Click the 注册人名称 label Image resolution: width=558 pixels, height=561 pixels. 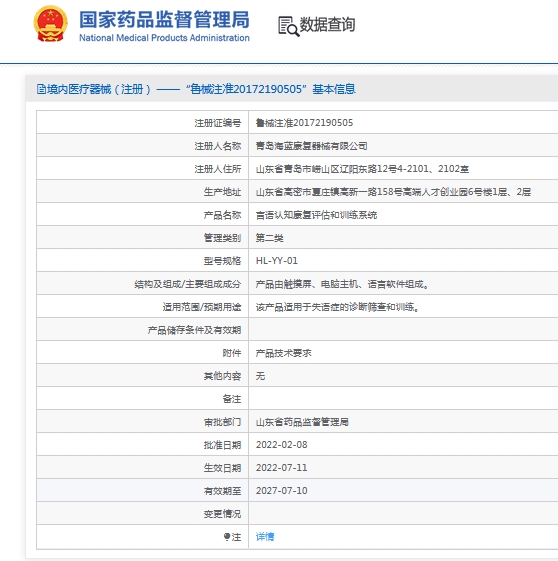pos(218,146)
